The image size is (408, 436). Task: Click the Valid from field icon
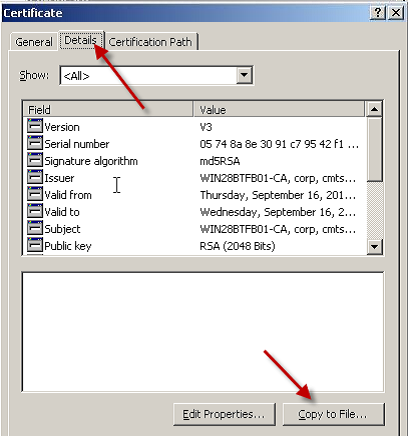(35, 195)
